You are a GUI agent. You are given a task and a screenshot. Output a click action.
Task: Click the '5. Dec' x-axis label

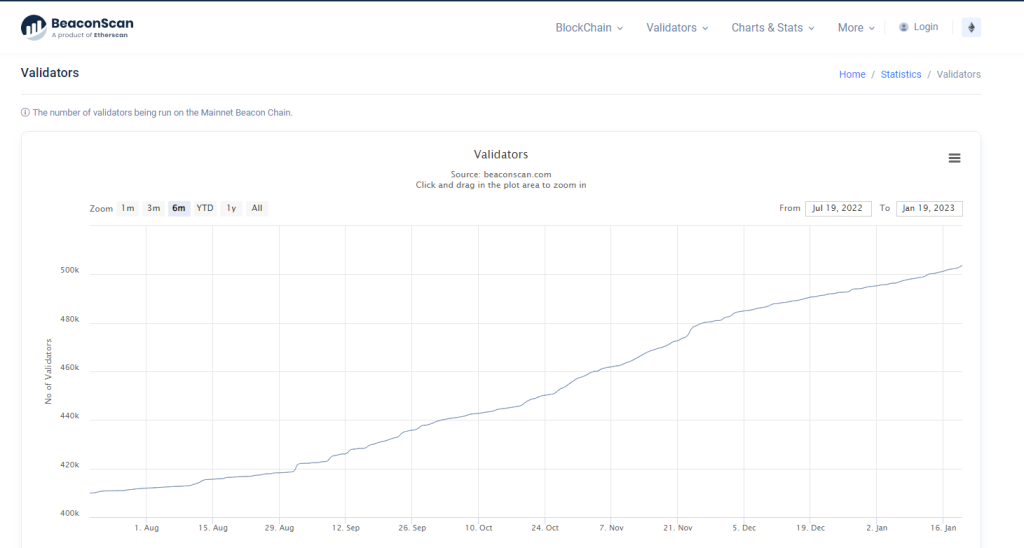tap(744, 528)
